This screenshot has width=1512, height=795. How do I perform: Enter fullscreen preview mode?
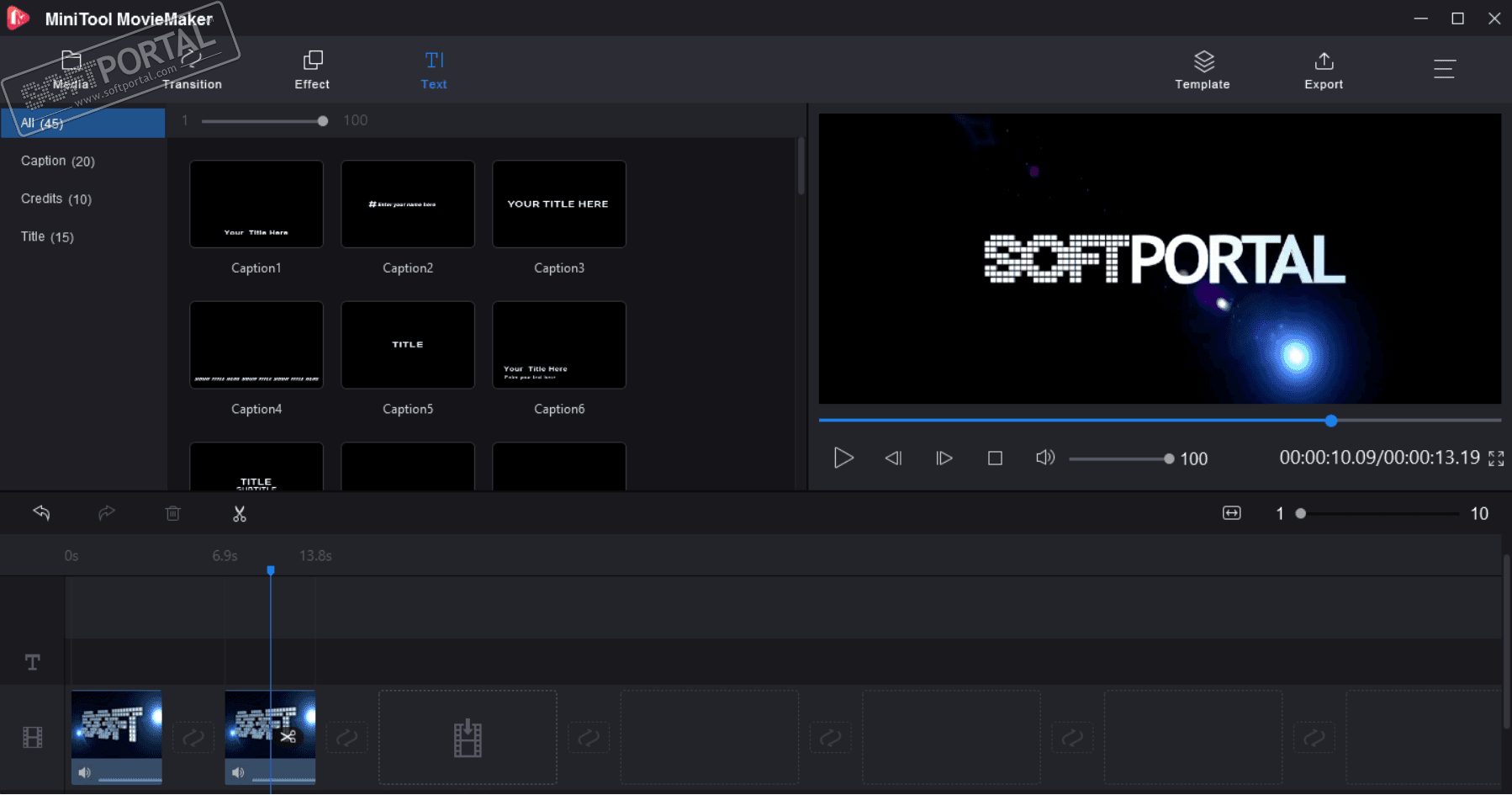1496,458
